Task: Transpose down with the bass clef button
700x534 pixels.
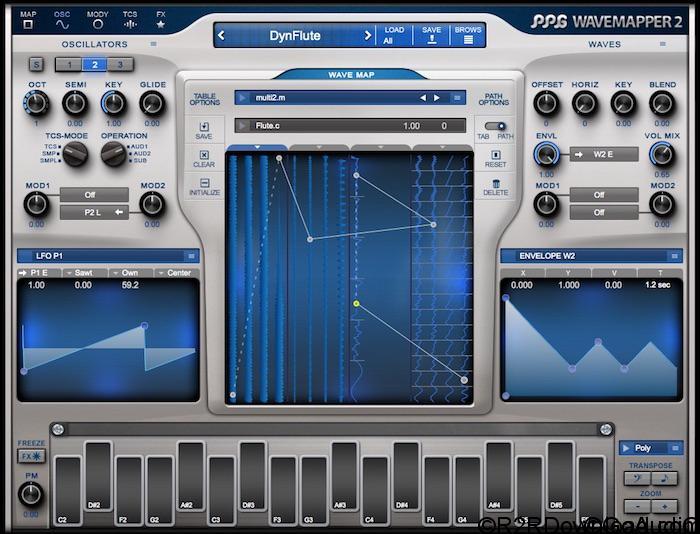Action: tap(637, 478)
